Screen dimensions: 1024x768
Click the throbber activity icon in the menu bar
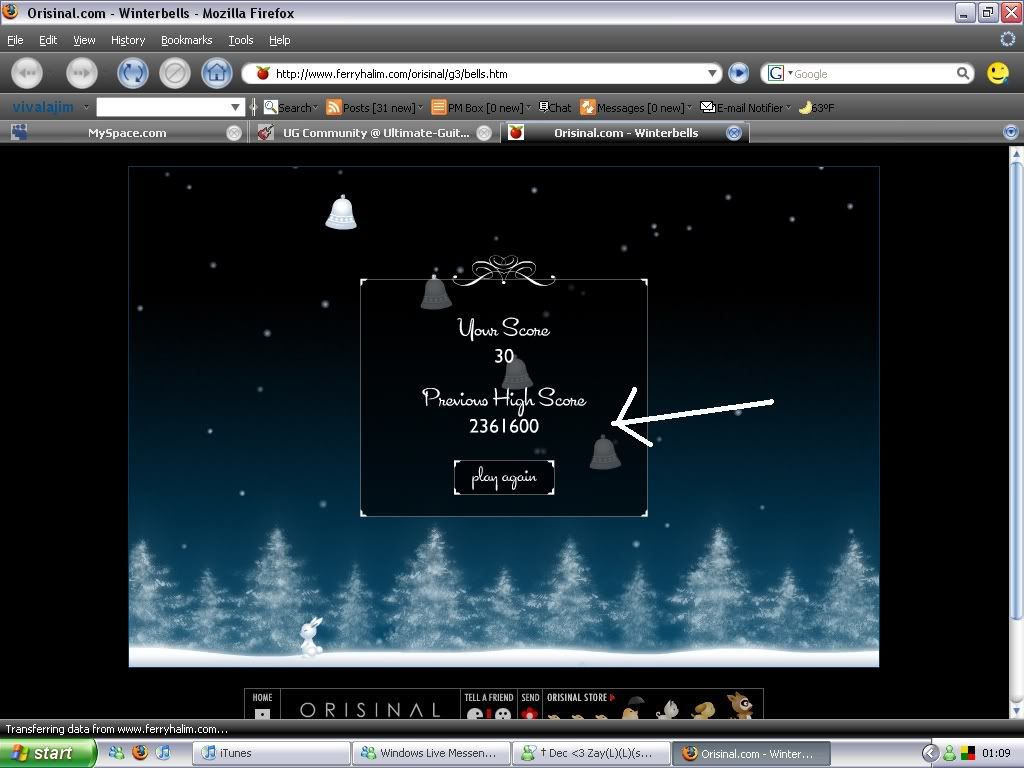point(1008,39)
